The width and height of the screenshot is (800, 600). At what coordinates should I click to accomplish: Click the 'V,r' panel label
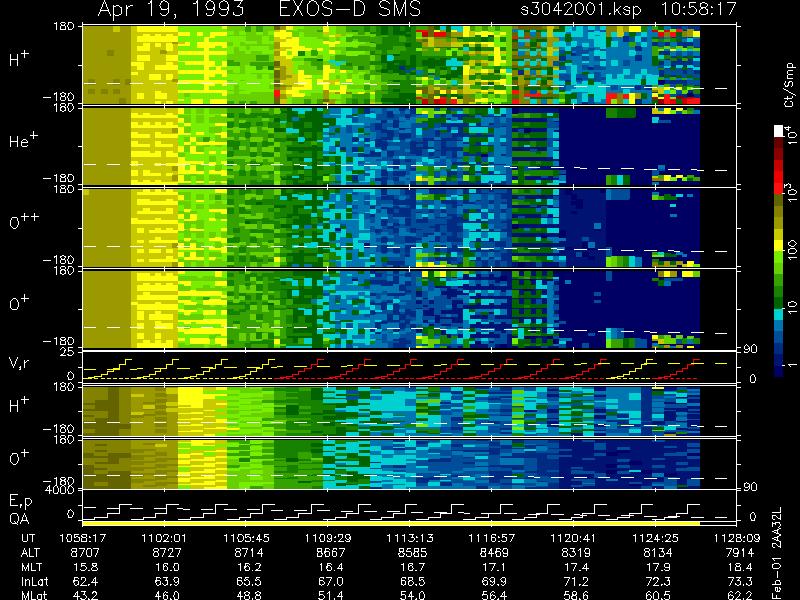click(19, 363)
